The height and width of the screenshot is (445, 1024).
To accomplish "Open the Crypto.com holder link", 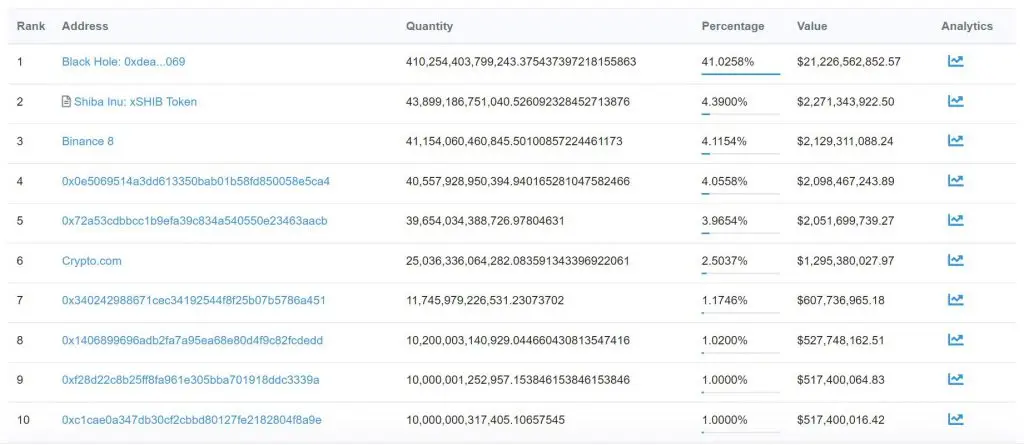I will click(91, 261).
